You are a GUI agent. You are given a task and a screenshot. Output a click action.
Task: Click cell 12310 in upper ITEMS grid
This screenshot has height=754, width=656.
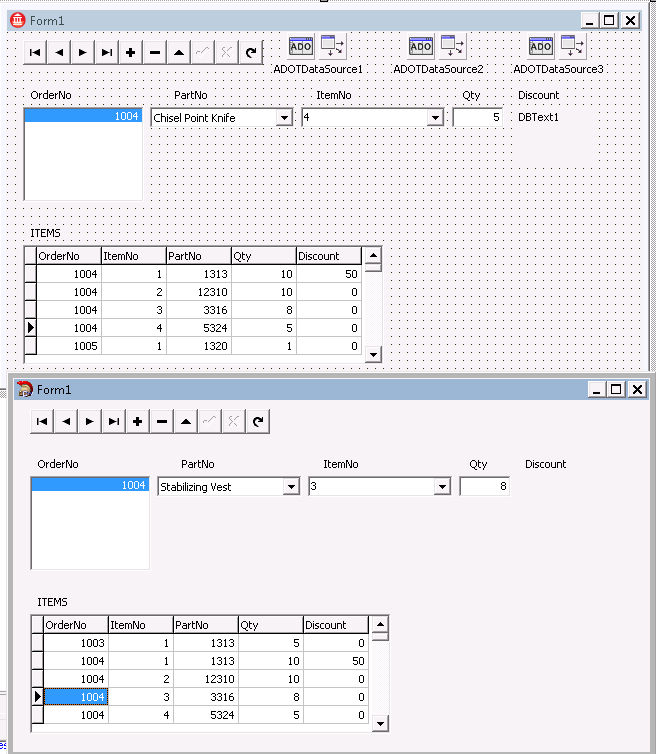199,292
